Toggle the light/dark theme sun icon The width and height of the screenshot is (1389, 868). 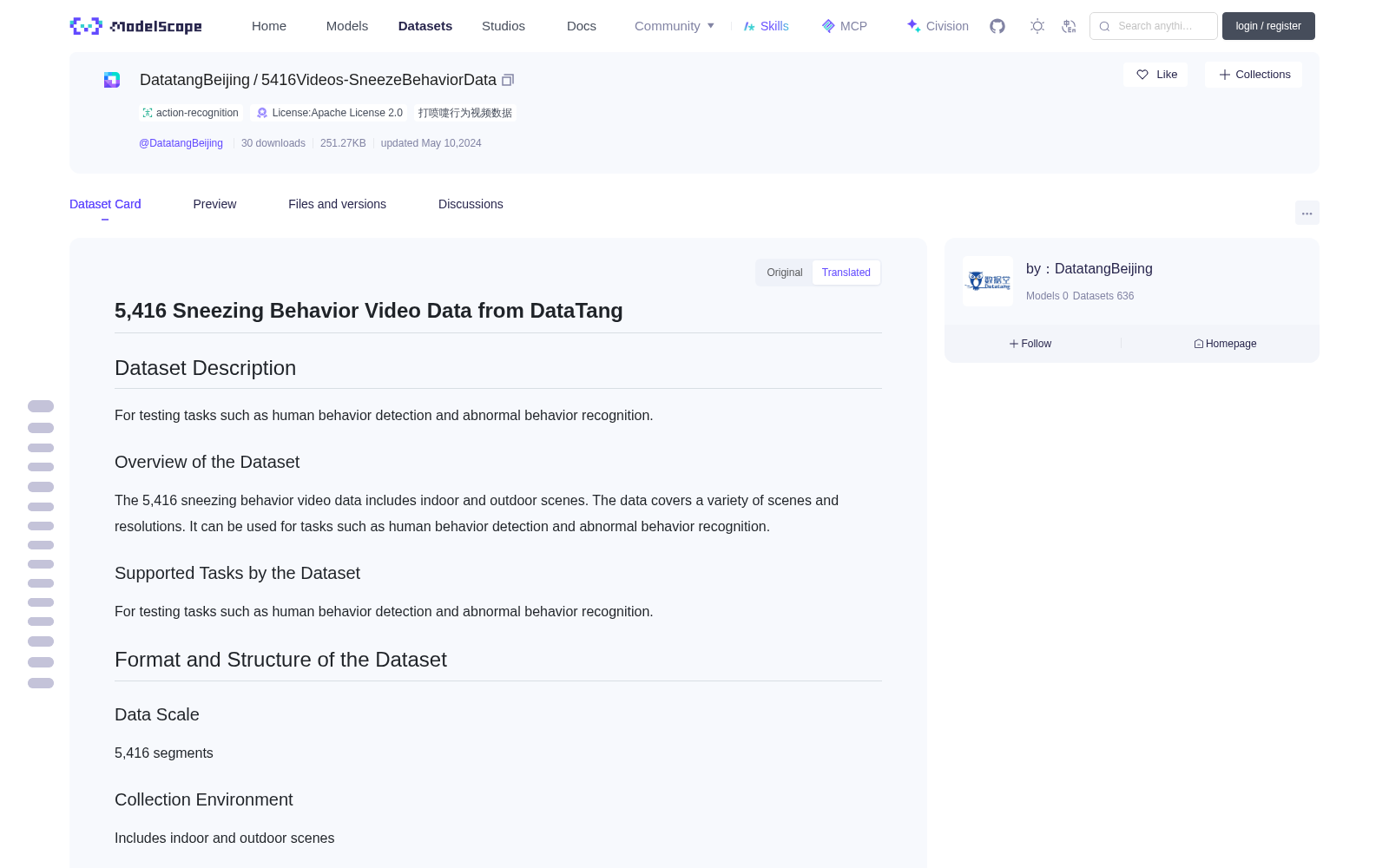coord(1037,26)
